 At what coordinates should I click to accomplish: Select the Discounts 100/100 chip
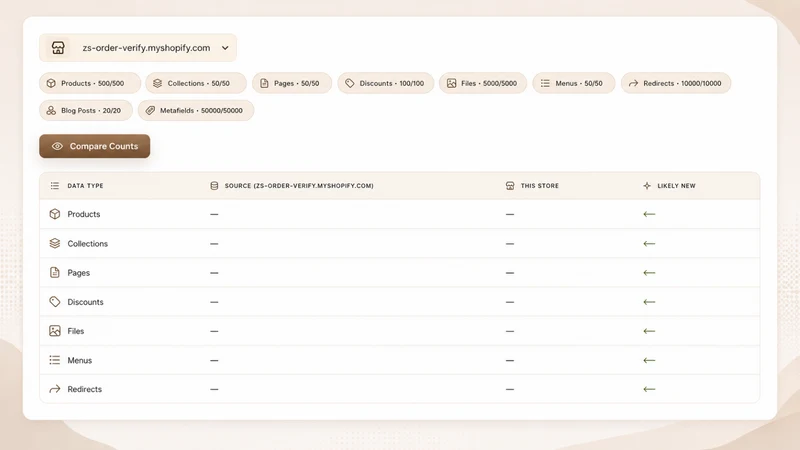(386, 83)
